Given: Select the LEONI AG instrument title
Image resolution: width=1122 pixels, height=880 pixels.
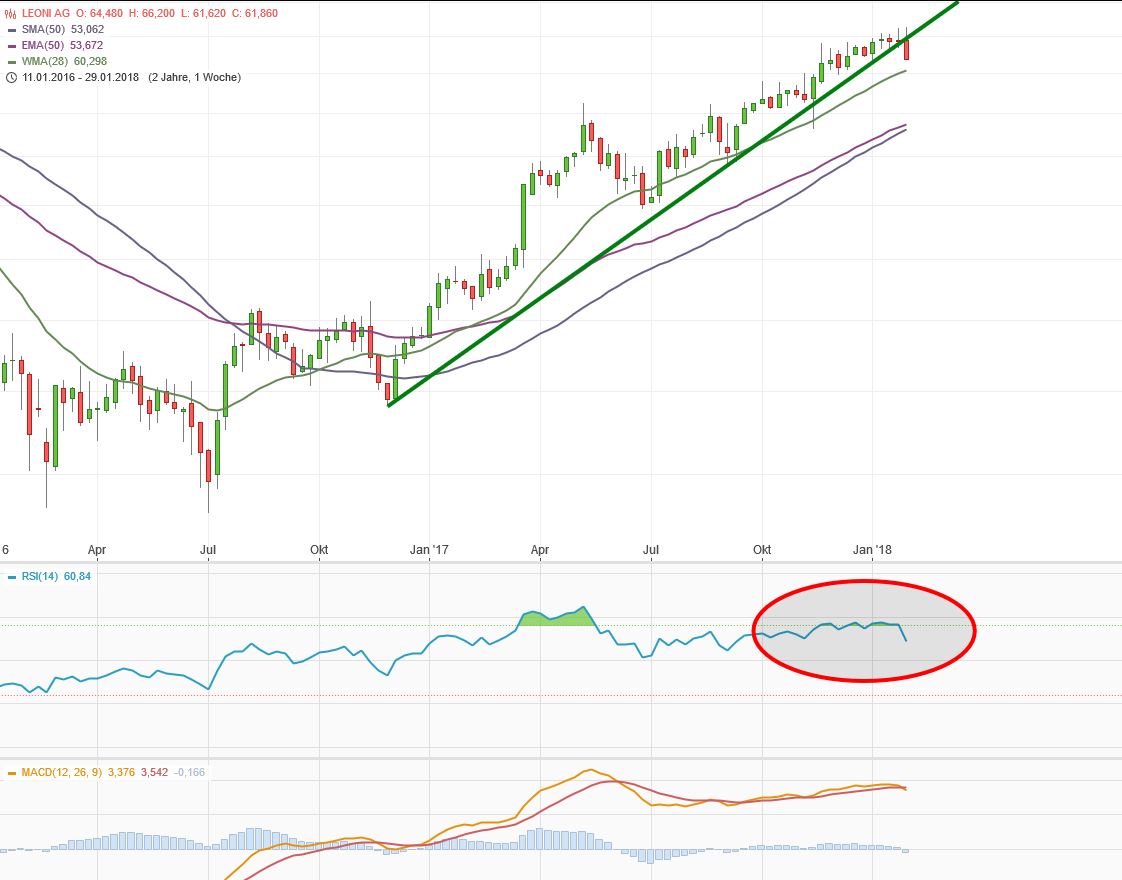Looking at the screenshot, I should (45, 14).
